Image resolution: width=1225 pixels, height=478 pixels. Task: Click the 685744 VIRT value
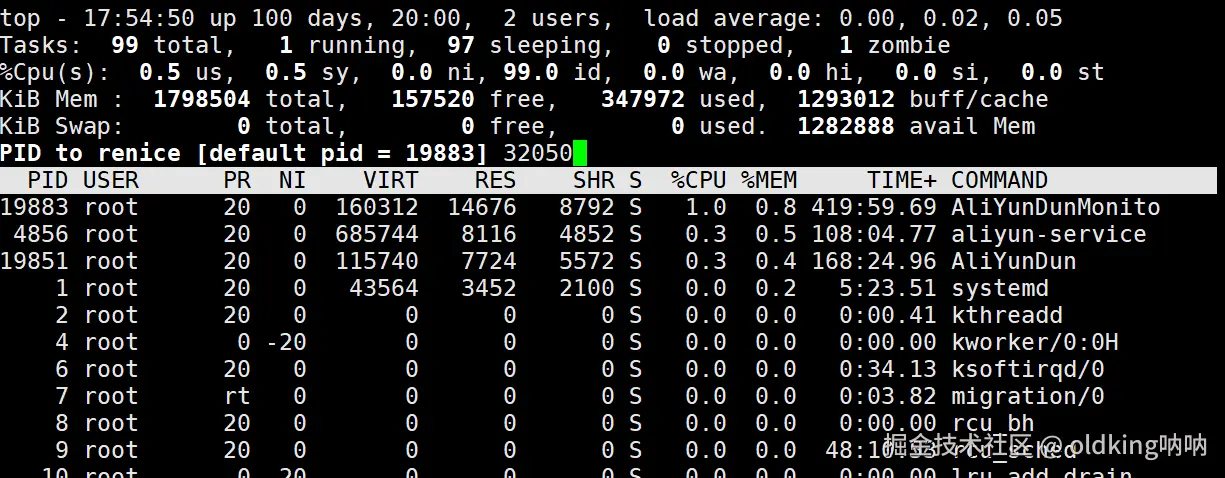coord(377,234)
